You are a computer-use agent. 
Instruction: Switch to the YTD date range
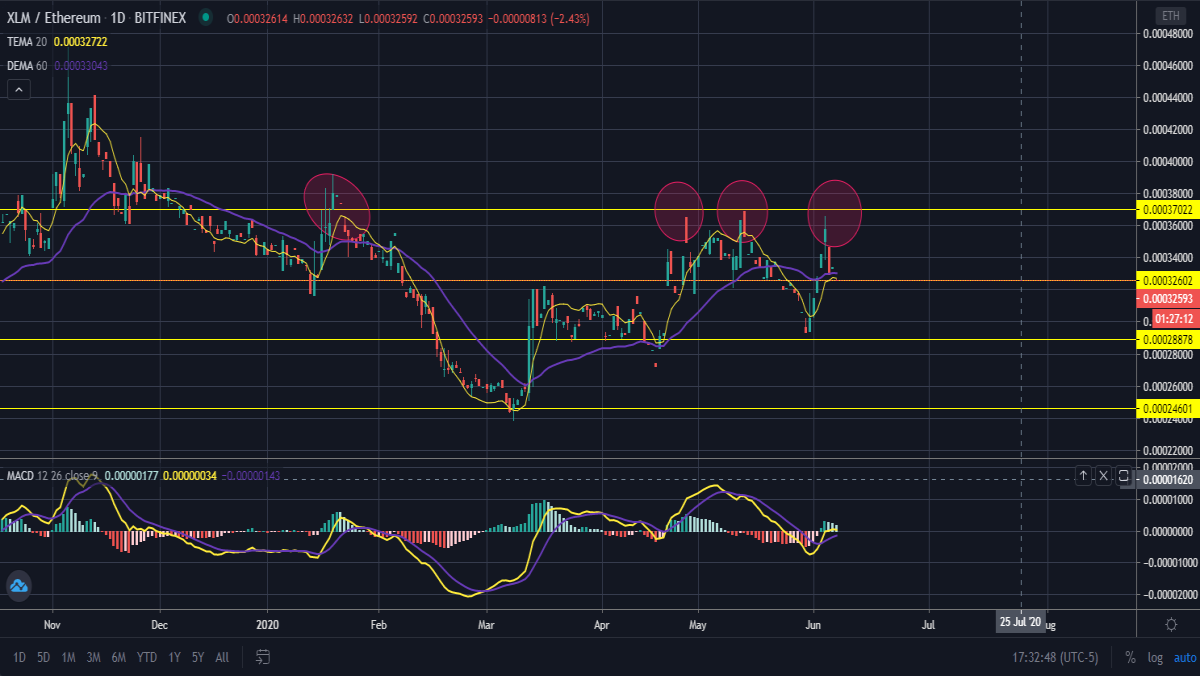pos(146,657)
